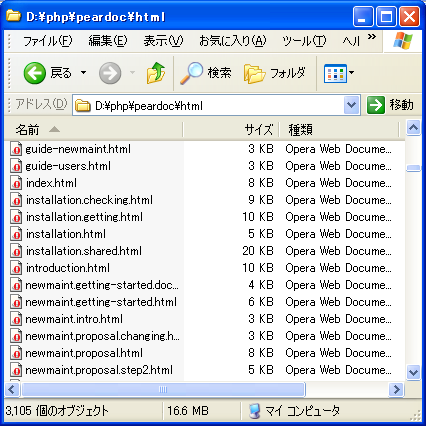Click the folder icon in title bar

click(x=14, y=16)
